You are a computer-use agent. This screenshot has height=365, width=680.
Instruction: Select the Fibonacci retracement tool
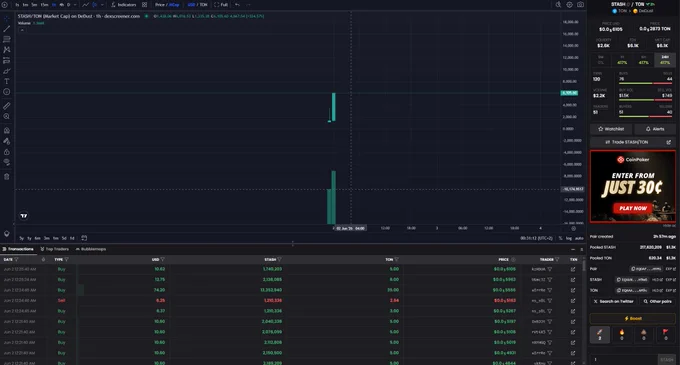tap(7, 39)
